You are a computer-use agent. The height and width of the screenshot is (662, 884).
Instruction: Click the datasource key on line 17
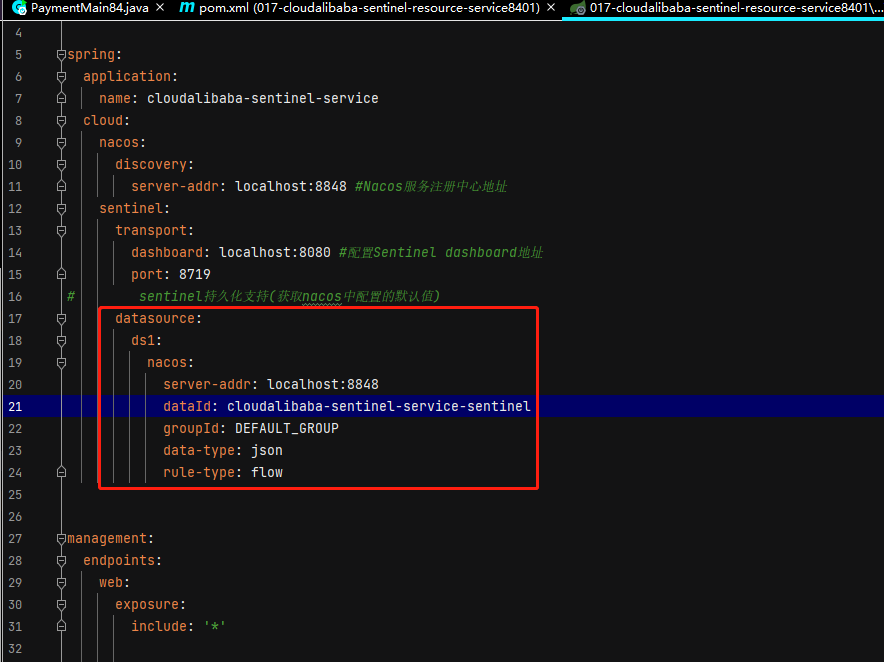click(x=155, y=319)
